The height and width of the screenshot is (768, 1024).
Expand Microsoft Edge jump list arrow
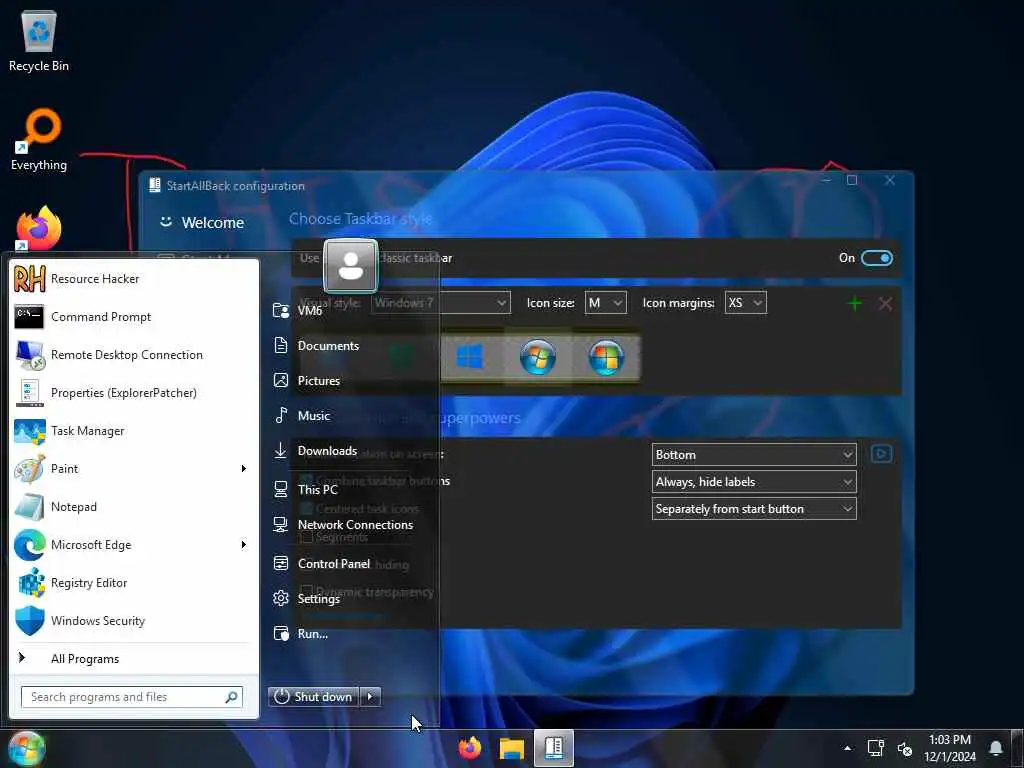coord(244,545)
